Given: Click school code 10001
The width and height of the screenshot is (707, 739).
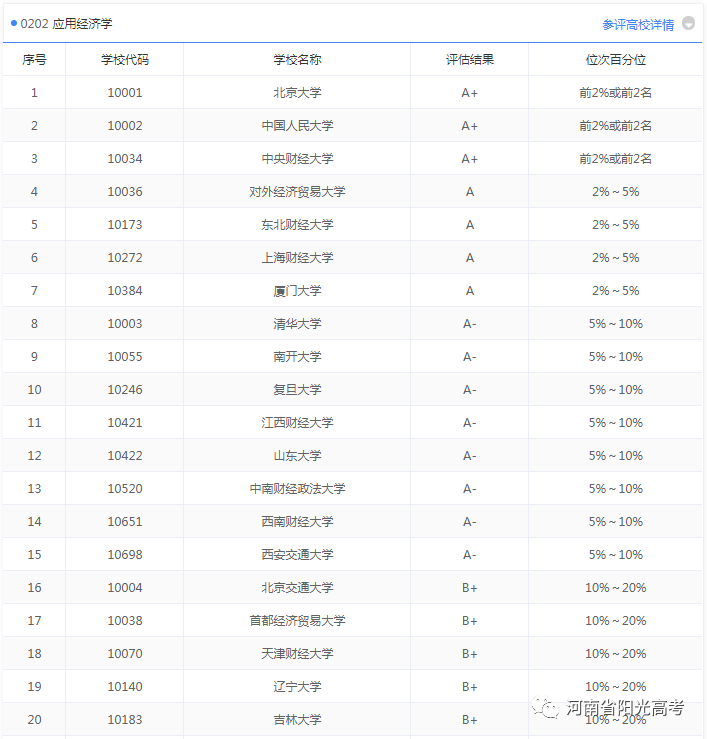Looking at the screenshot, I should pos(125,93).
